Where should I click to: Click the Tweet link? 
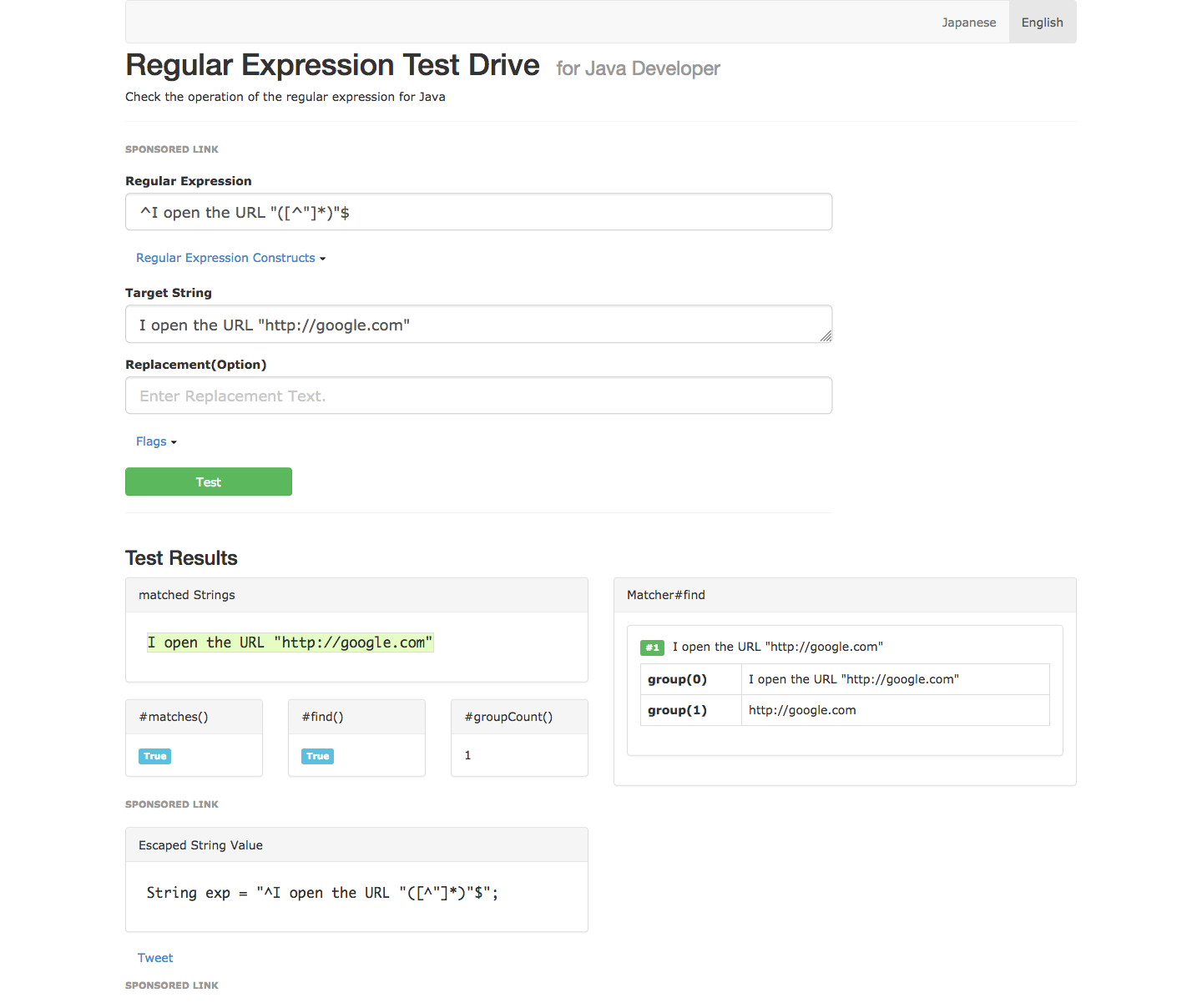[x=155, y=958]
